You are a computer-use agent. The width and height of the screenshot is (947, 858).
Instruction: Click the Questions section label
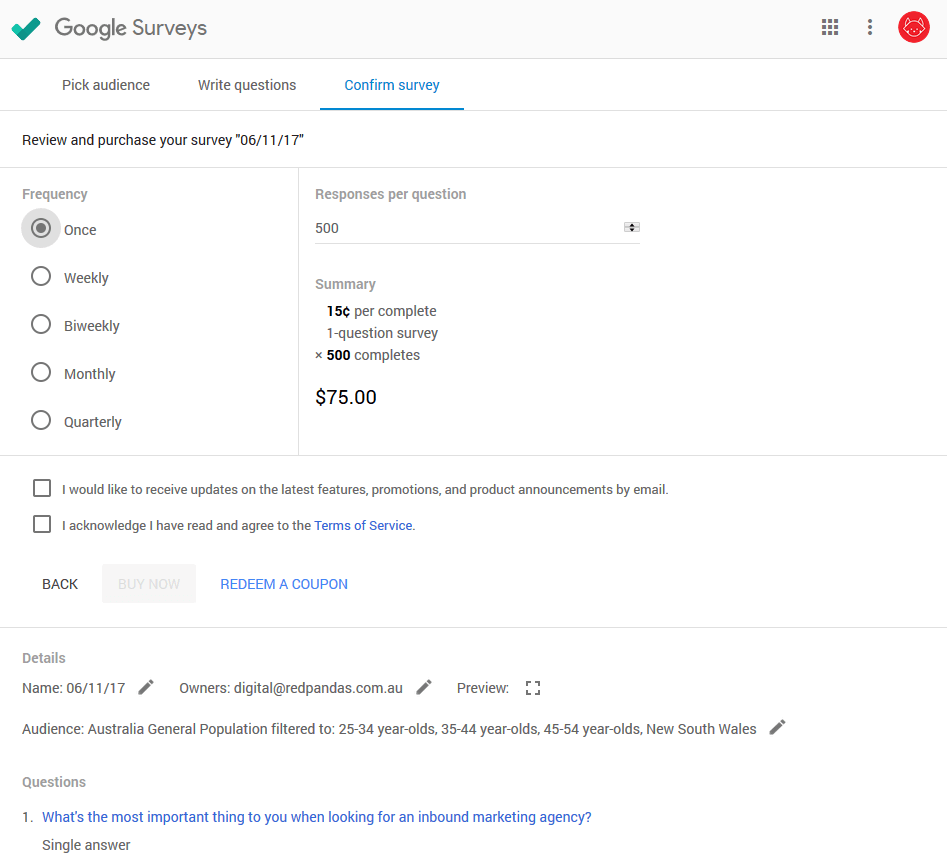point(54,782)
